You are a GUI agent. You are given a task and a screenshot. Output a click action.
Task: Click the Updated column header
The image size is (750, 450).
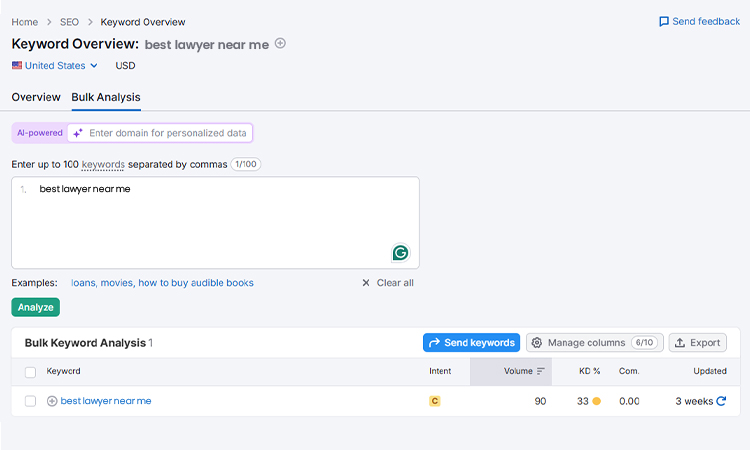click(x=710, y=371)
